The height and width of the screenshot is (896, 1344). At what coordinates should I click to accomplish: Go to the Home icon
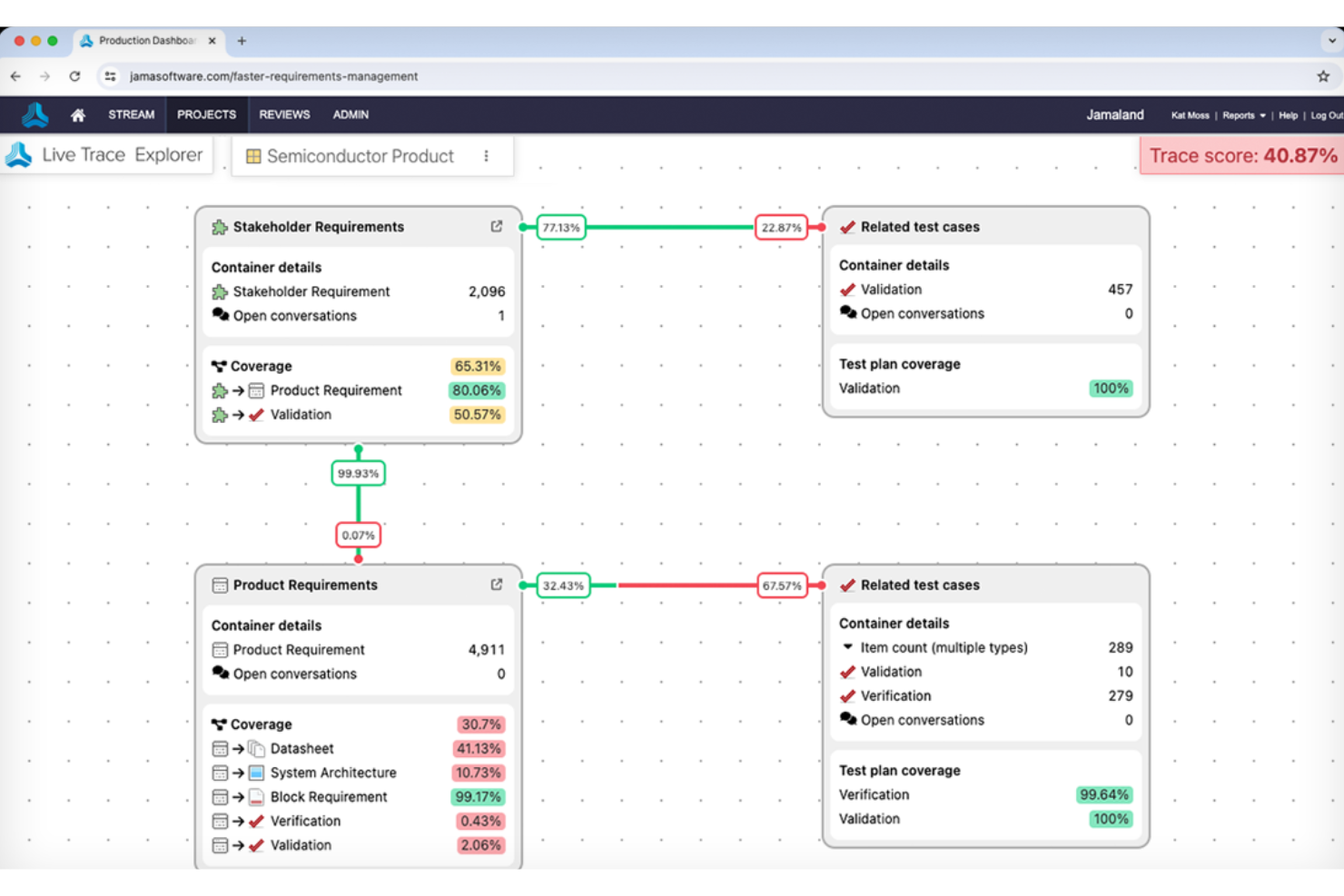[x=78, y=115]
